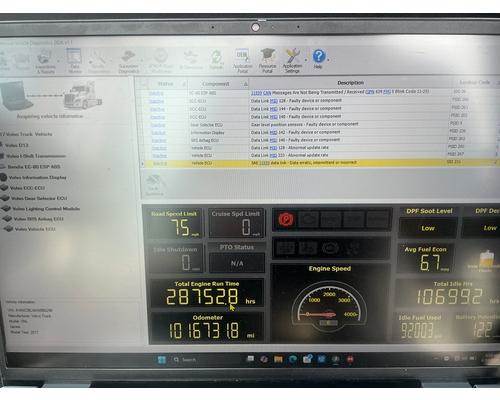Open Inspections & Reports in the toolbar
This screenshot has height=400, width=500.
46,62
